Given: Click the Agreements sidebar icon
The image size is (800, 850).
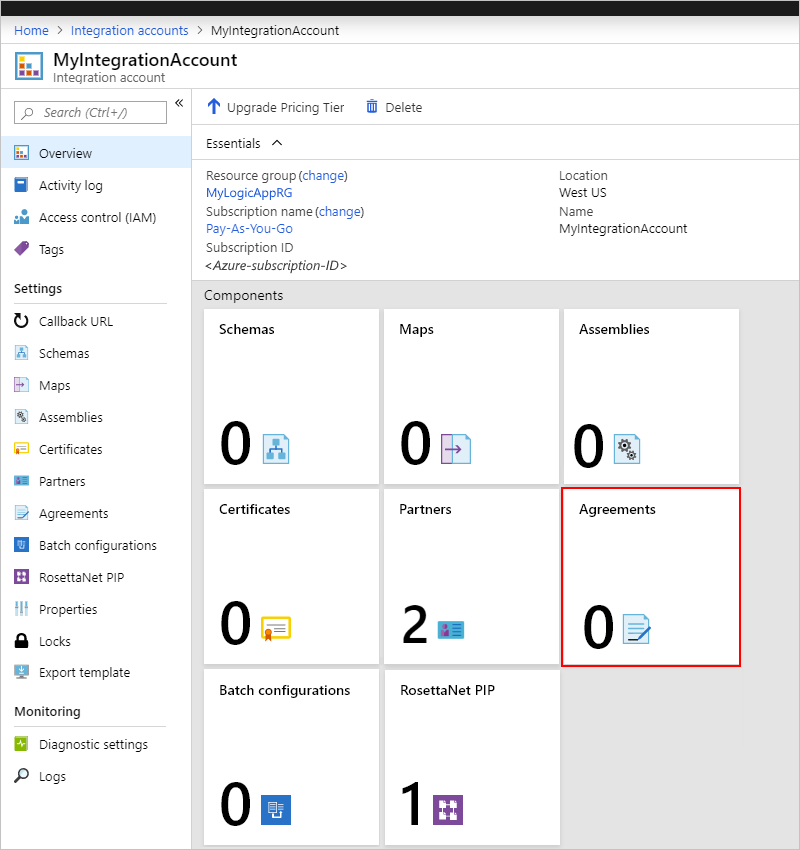Looking at the screenshot, I should [22, 513].
